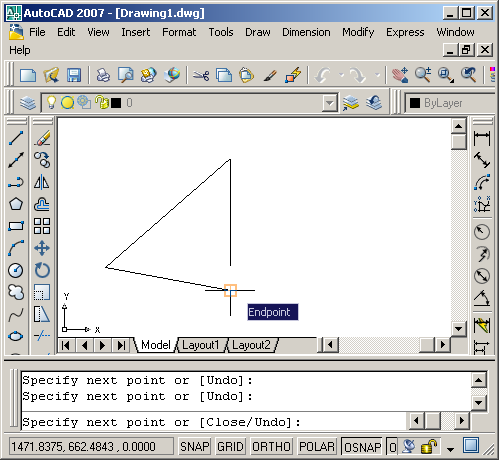Click the Arc Length dimension tool
The image size is (499, 460).
482,182
